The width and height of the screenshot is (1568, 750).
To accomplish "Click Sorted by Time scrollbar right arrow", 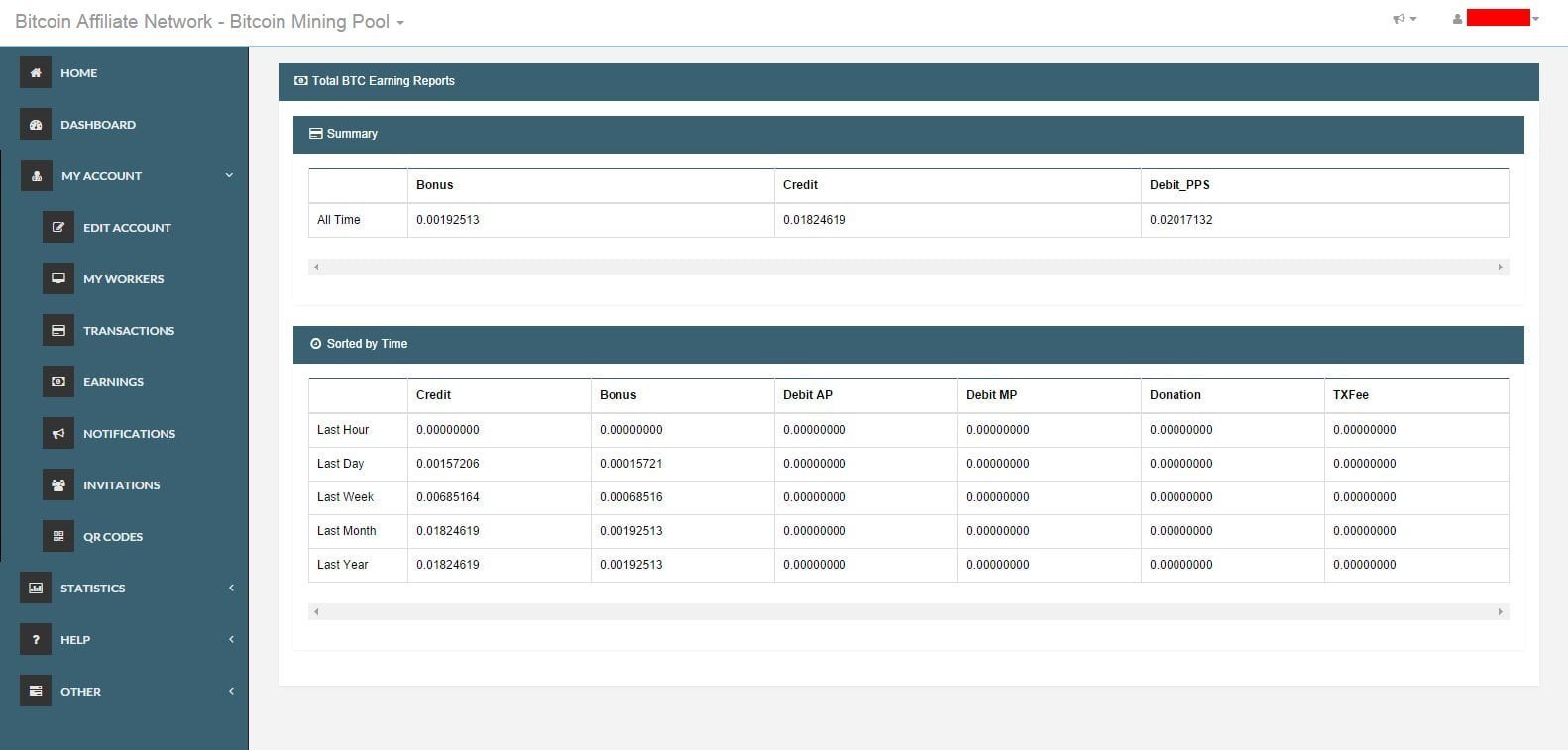I will point(1500,612).
